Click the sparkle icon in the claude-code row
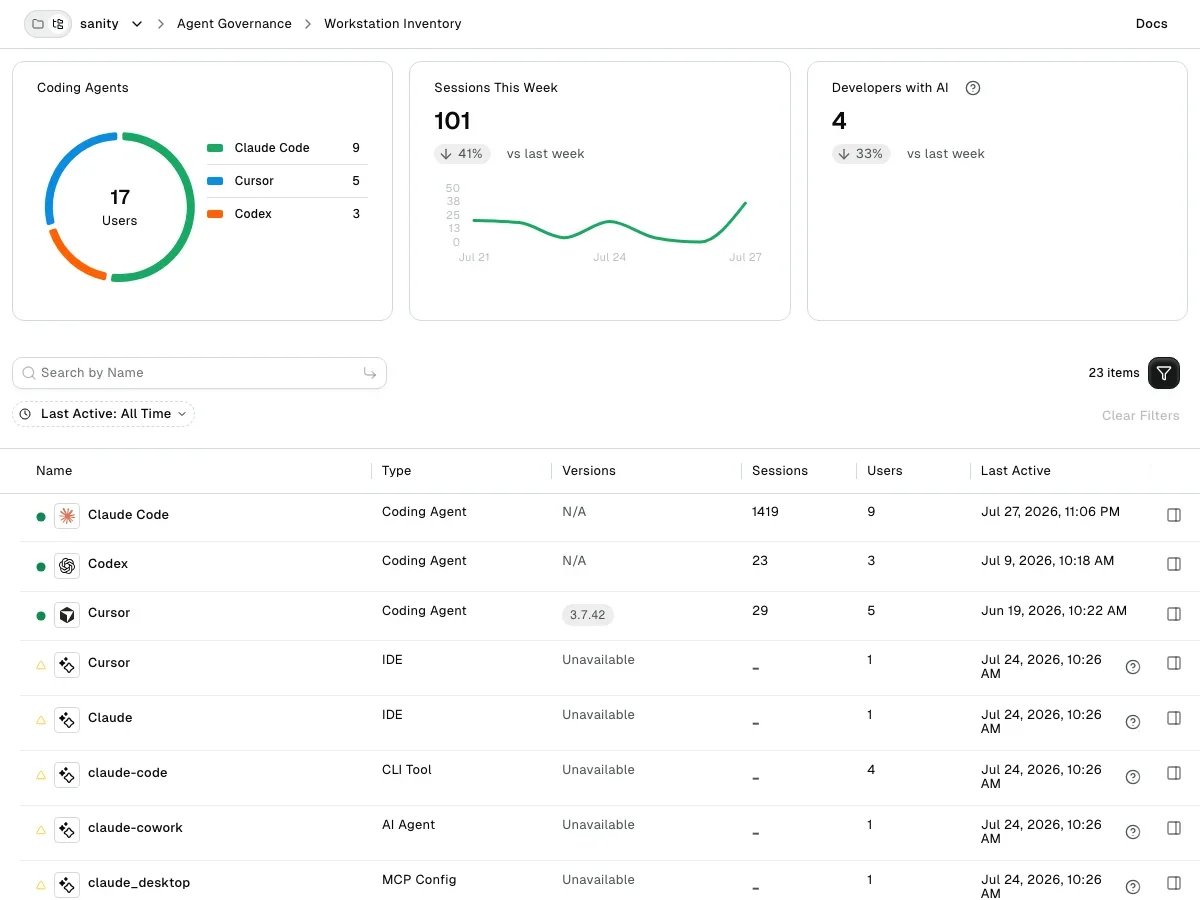This screenshot has height=900, width=1200. pyautogui.click(x=67, y=774)
